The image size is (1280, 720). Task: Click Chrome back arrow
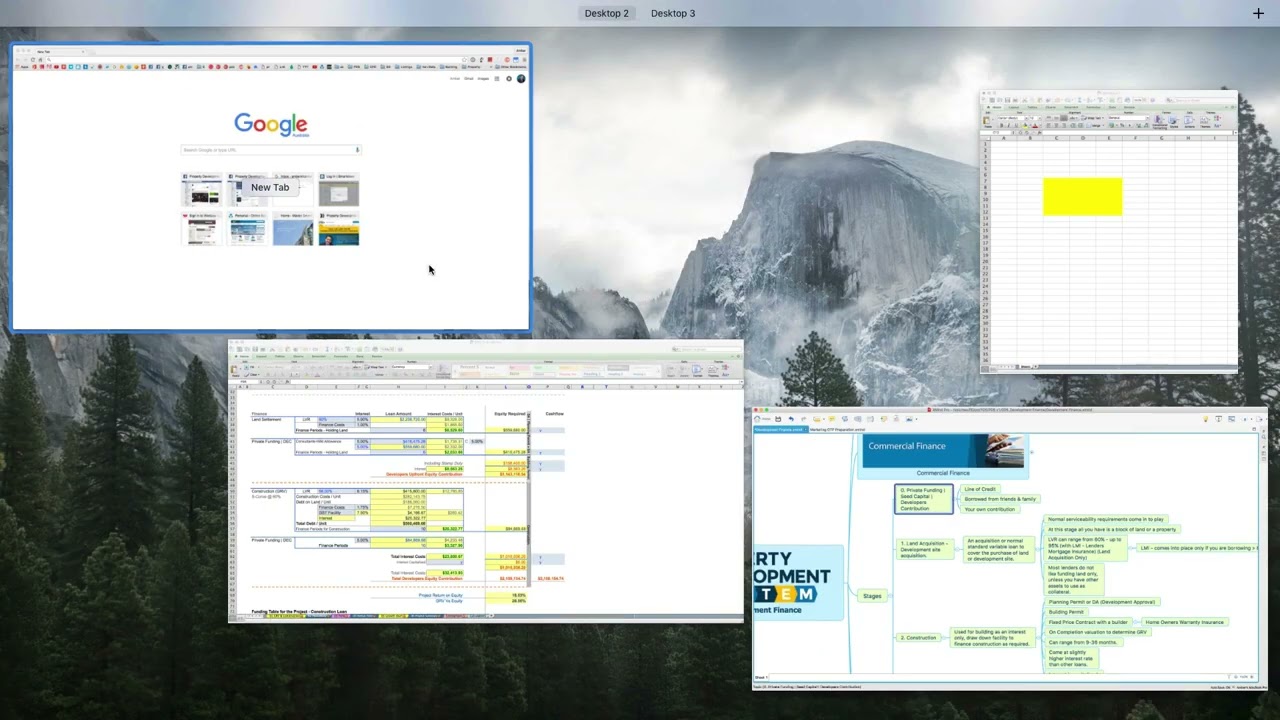17,59
